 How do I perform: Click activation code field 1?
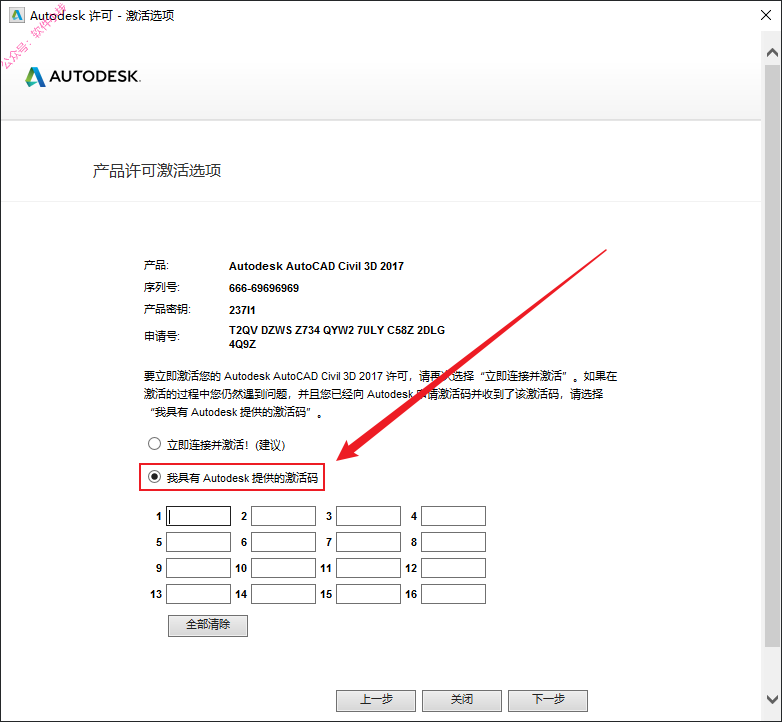click(198, 516)
